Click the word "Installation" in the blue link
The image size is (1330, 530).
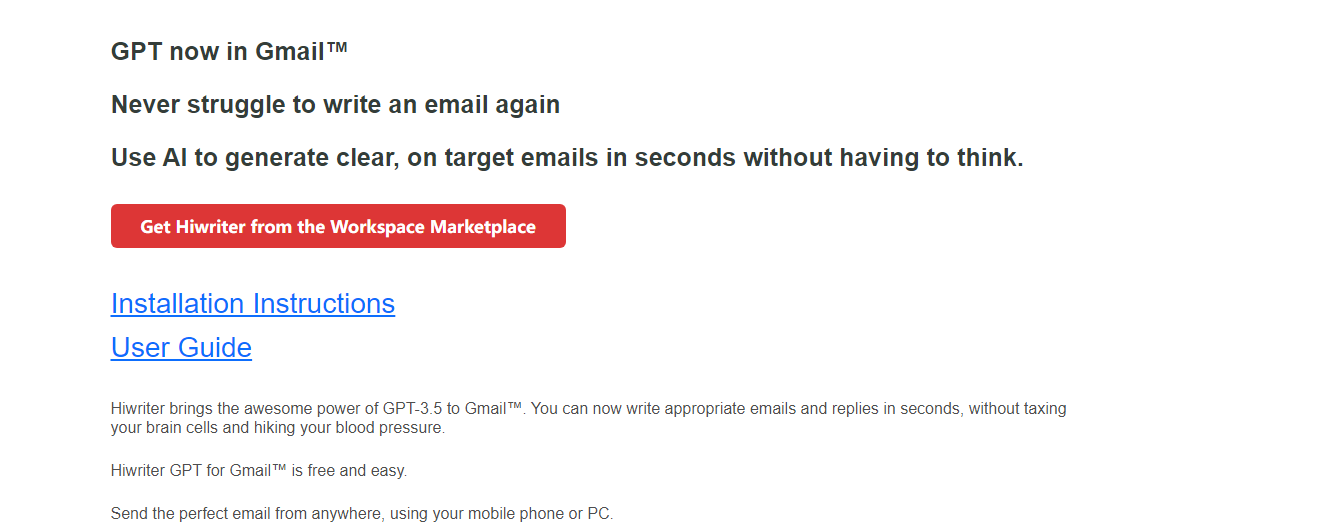click(x=178, y=304)
